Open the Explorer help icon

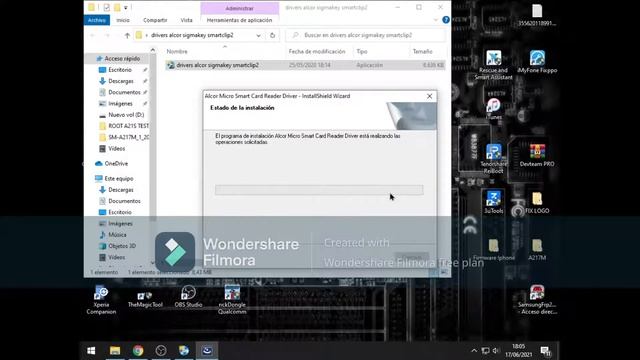pyautogui.click(x=446, y=20)
